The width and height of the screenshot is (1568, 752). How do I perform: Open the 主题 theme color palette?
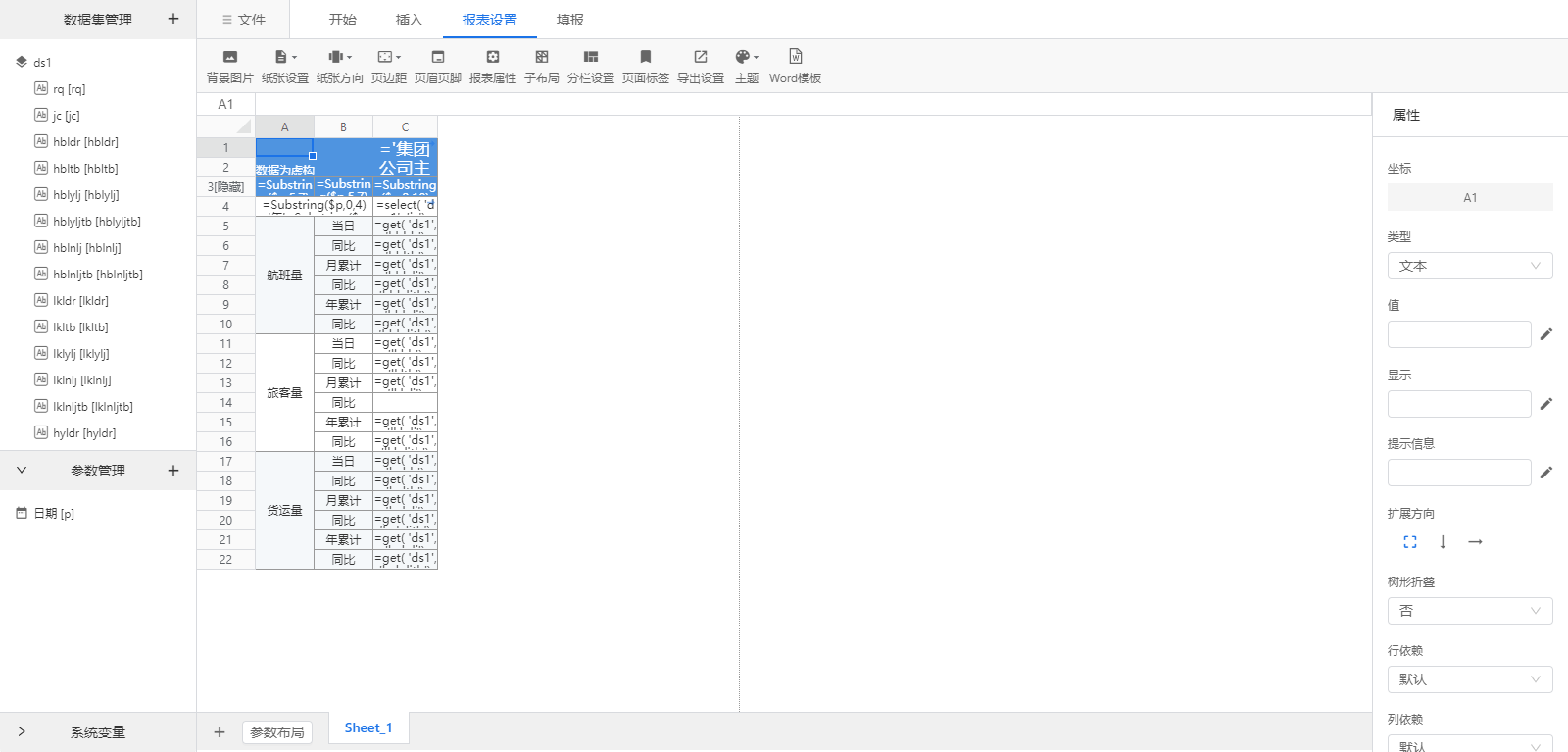(x=746, y=58)
